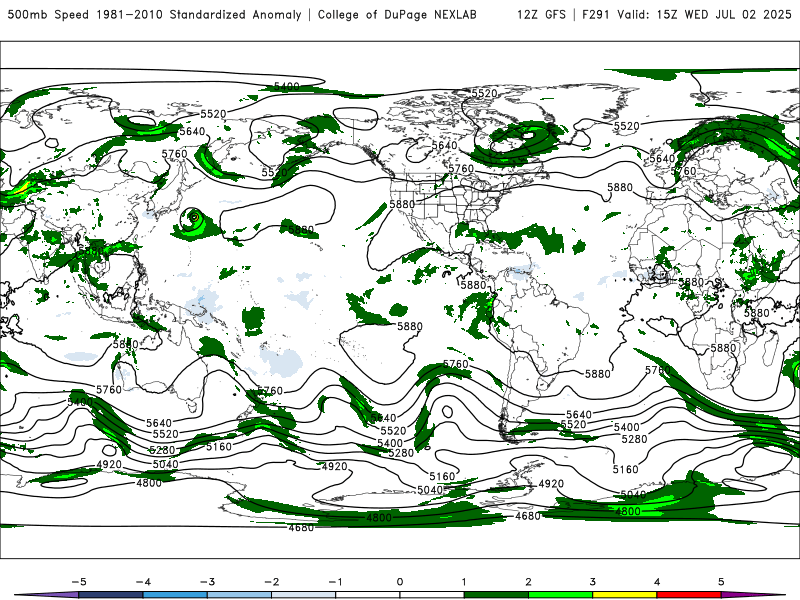
Task: Select the navy -5 to -4 colorbar segment
Action: click(111, 595)
